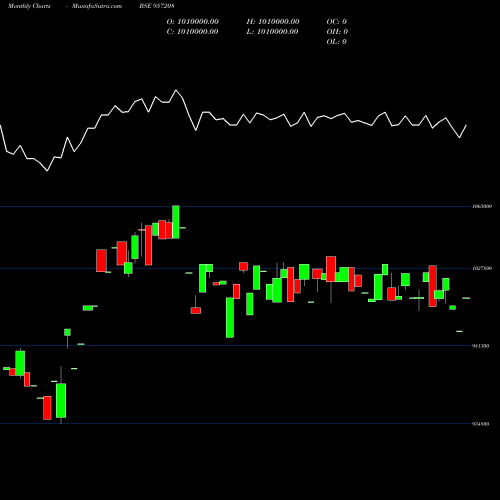Click the peak of the white indicator line
The image size is (500, 500).
pyautogui.click(x=176, y=90)
